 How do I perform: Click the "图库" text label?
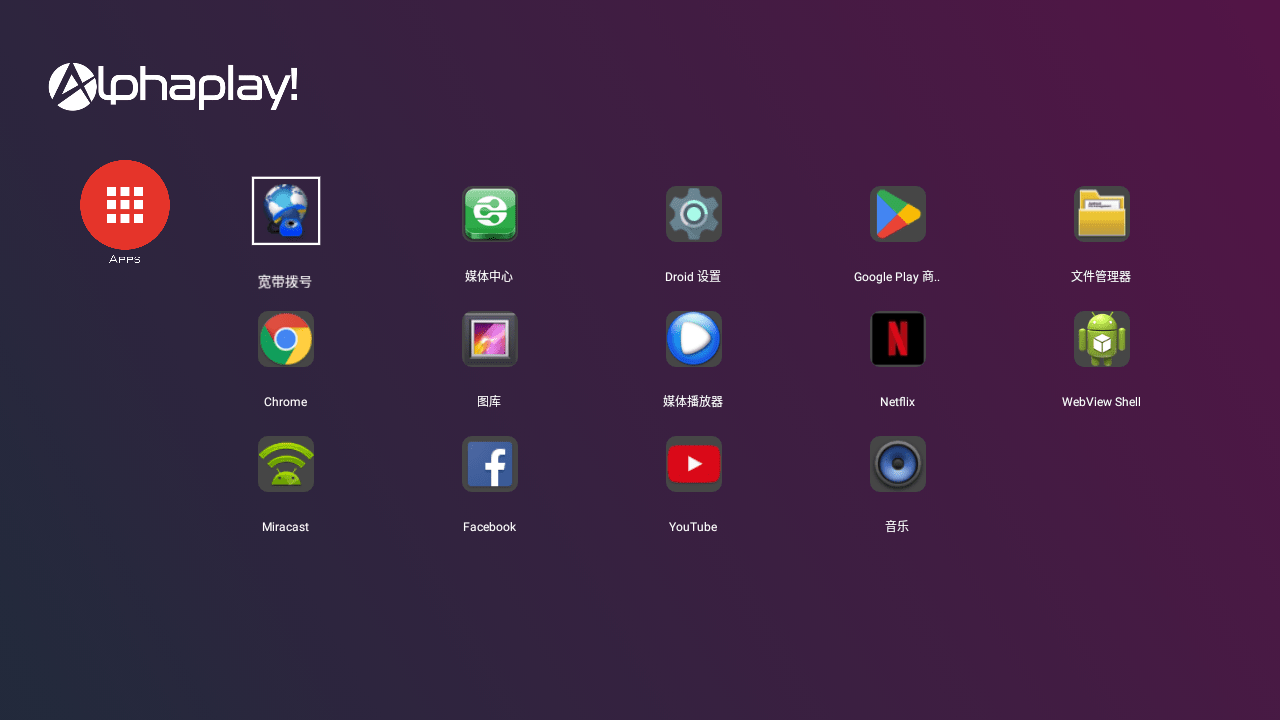489,402
